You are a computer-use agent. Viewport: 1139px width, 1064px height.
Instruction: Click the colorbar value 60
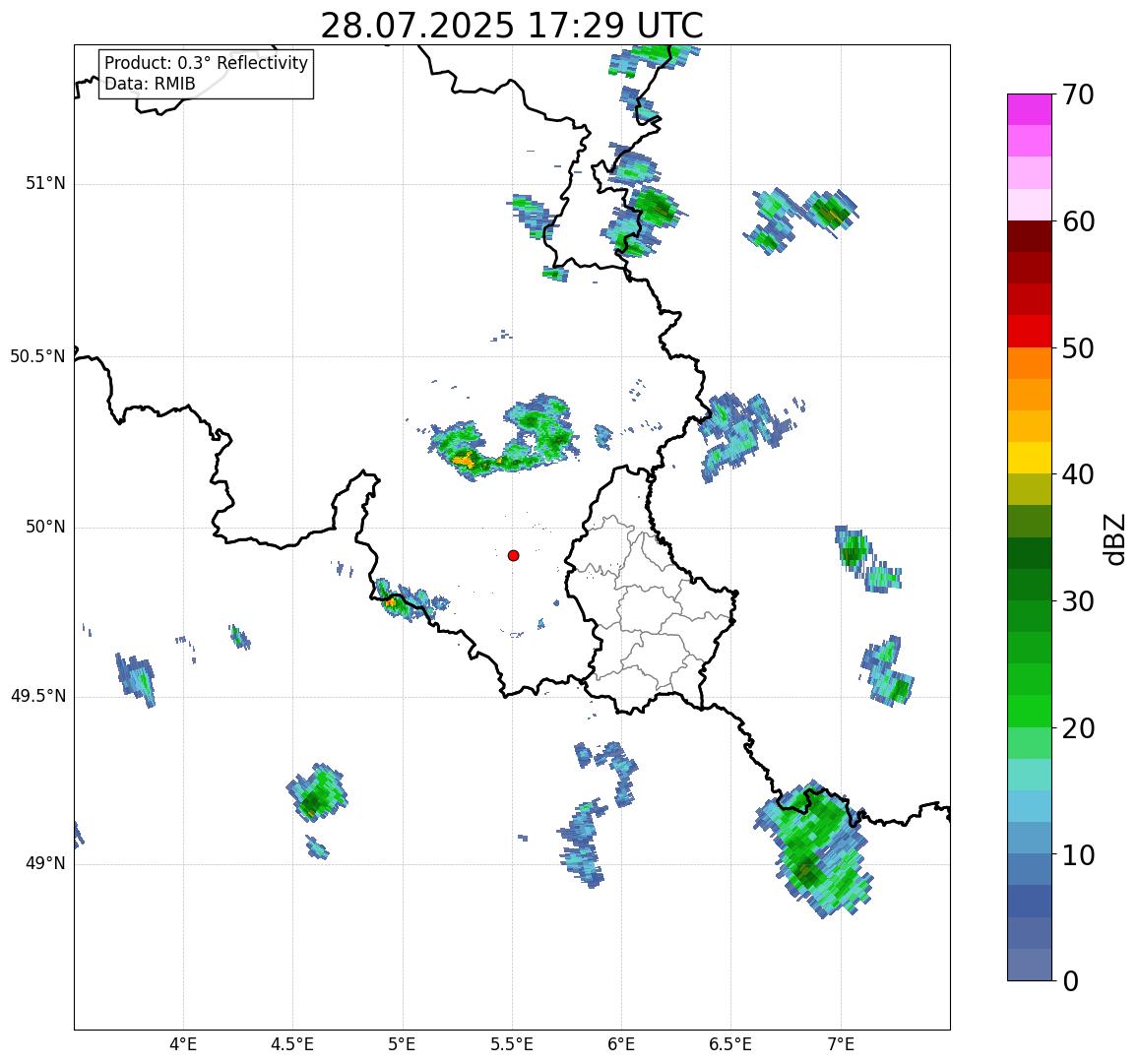click(x=1078, y=221)
